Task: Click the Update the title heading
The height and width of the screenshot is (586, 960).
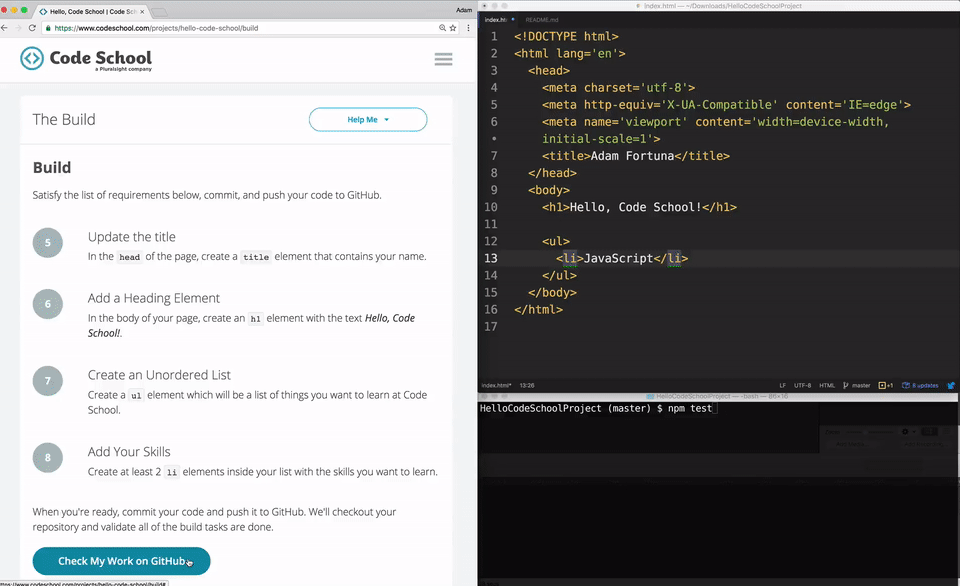Action: pyautogui.click(x=132, y=237)
